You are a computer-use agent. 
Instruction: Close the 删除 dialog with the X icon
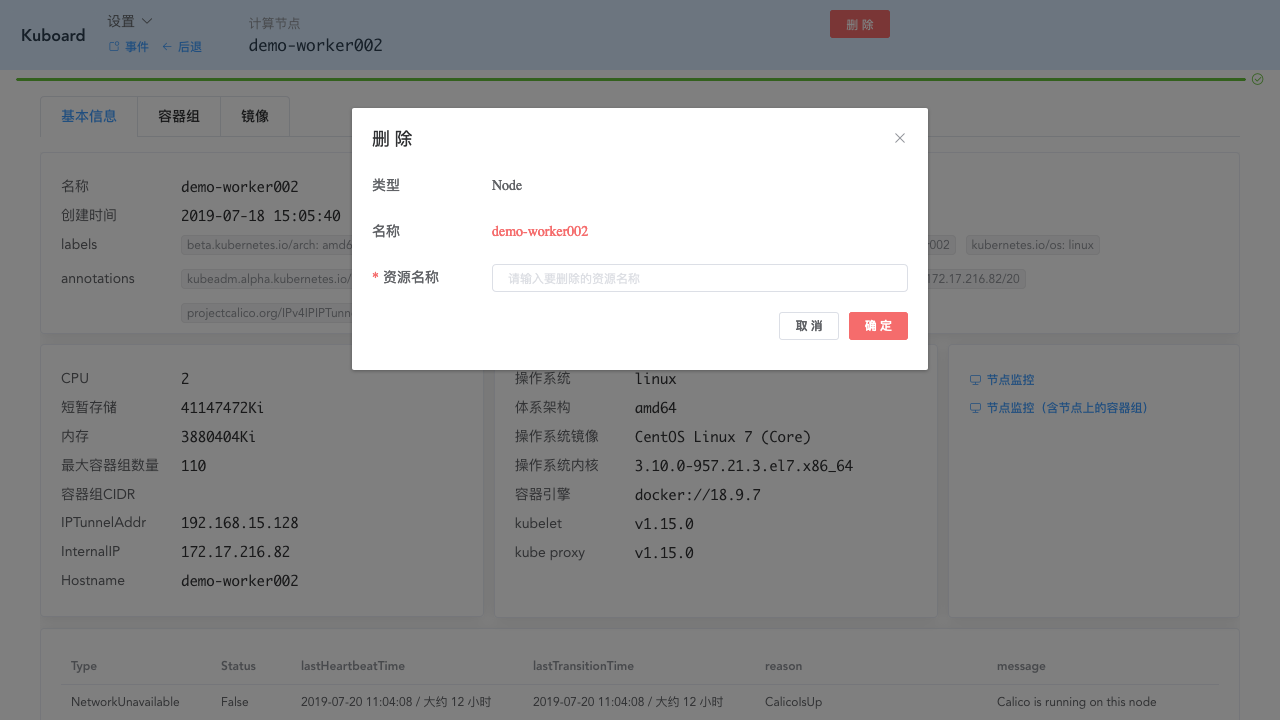pyautogui.click(x=899, y=138)
